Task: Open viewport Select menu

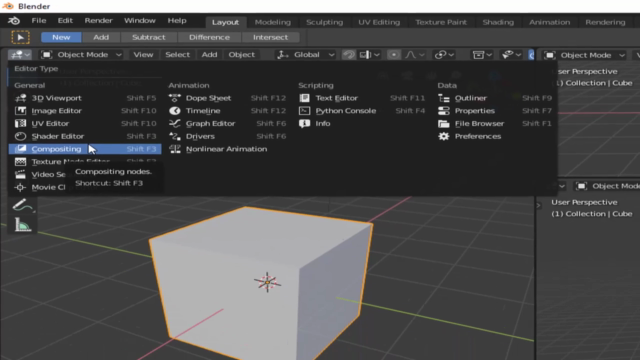Action: coord(177,54)
